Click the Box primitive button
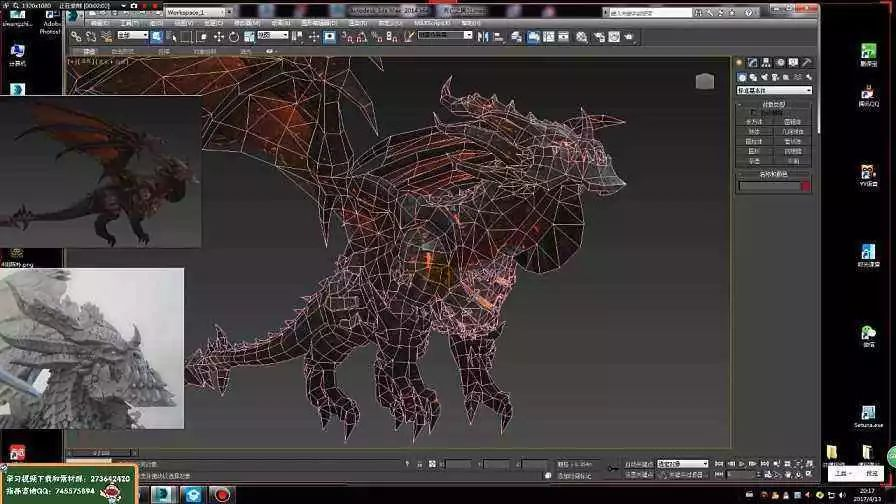Viewport: 896px width, 504px height. click(x=754, y=122)
